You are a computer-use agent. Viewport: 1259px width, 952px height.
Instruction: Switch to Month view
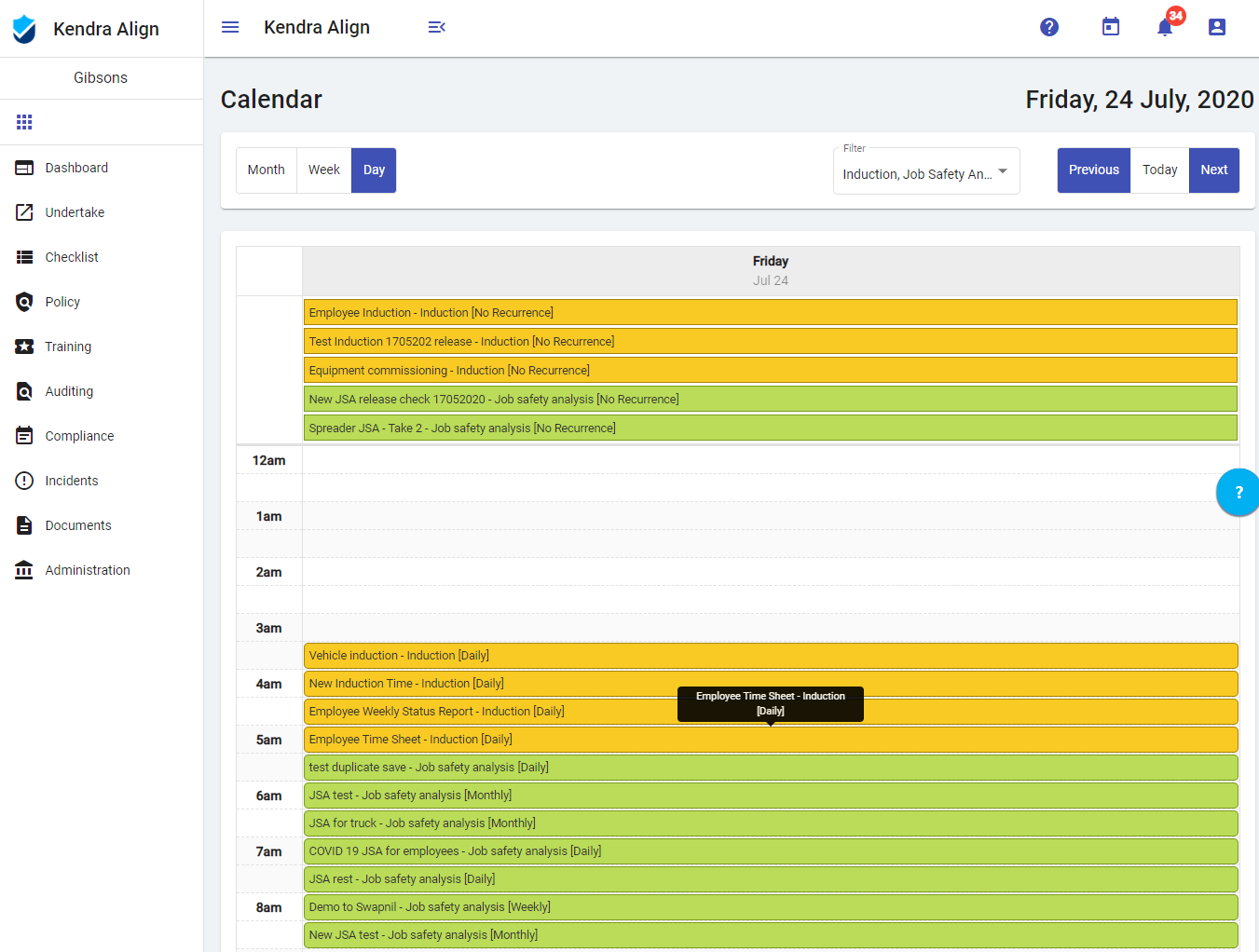coord(267,170)
